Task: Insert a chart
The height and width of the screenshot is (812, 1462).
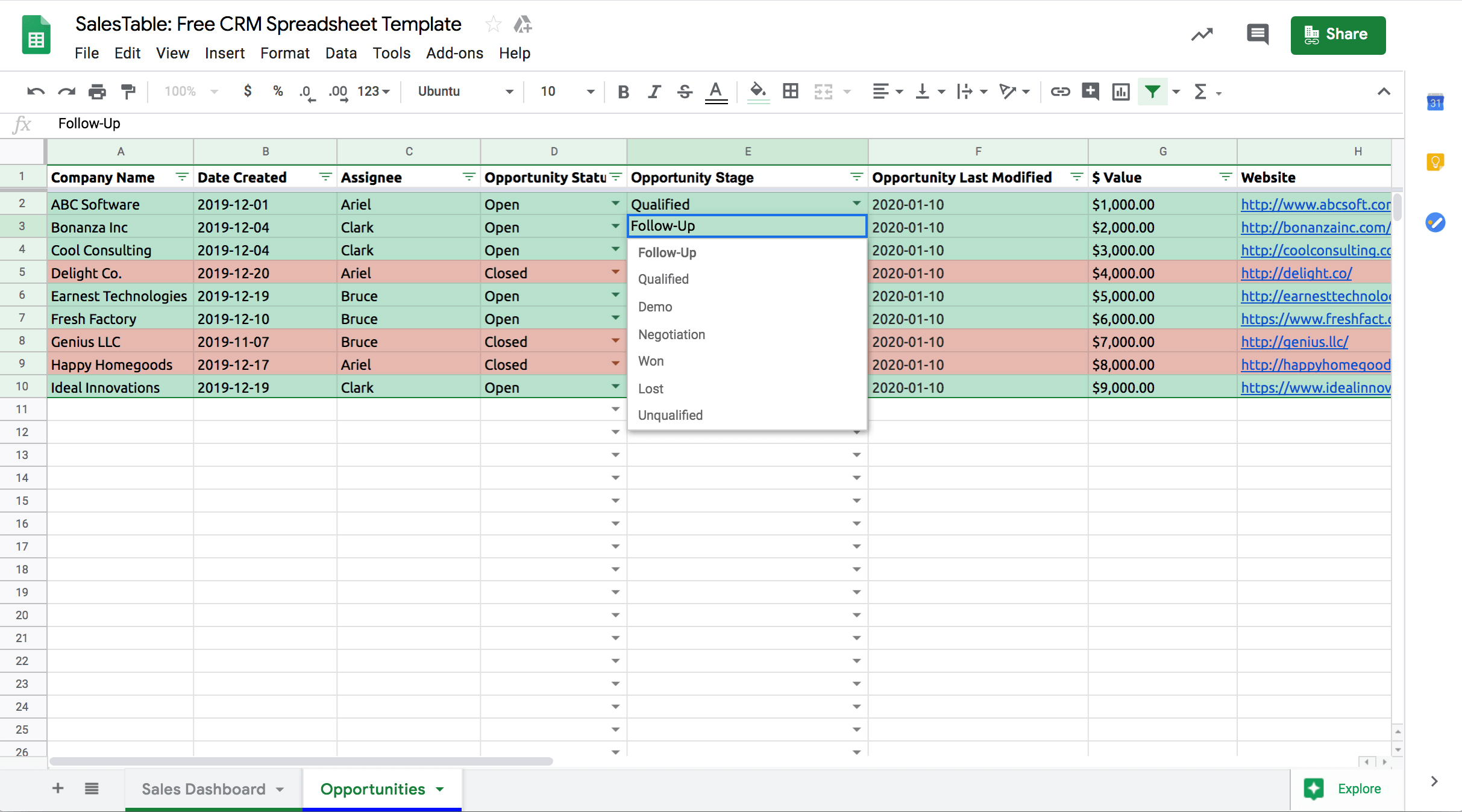Action: pos(1120,92)
